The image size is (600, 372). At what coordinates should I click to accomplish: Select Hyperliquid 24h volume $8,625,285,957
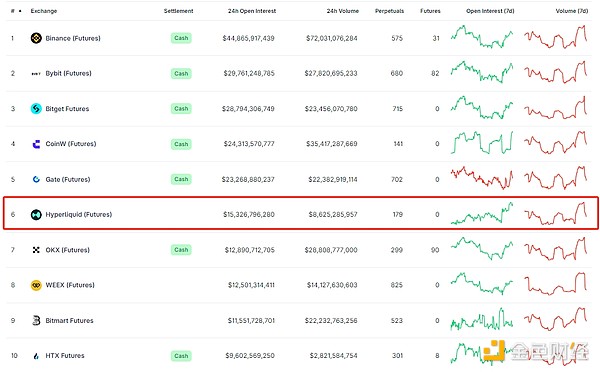click(x=333, y=214)
